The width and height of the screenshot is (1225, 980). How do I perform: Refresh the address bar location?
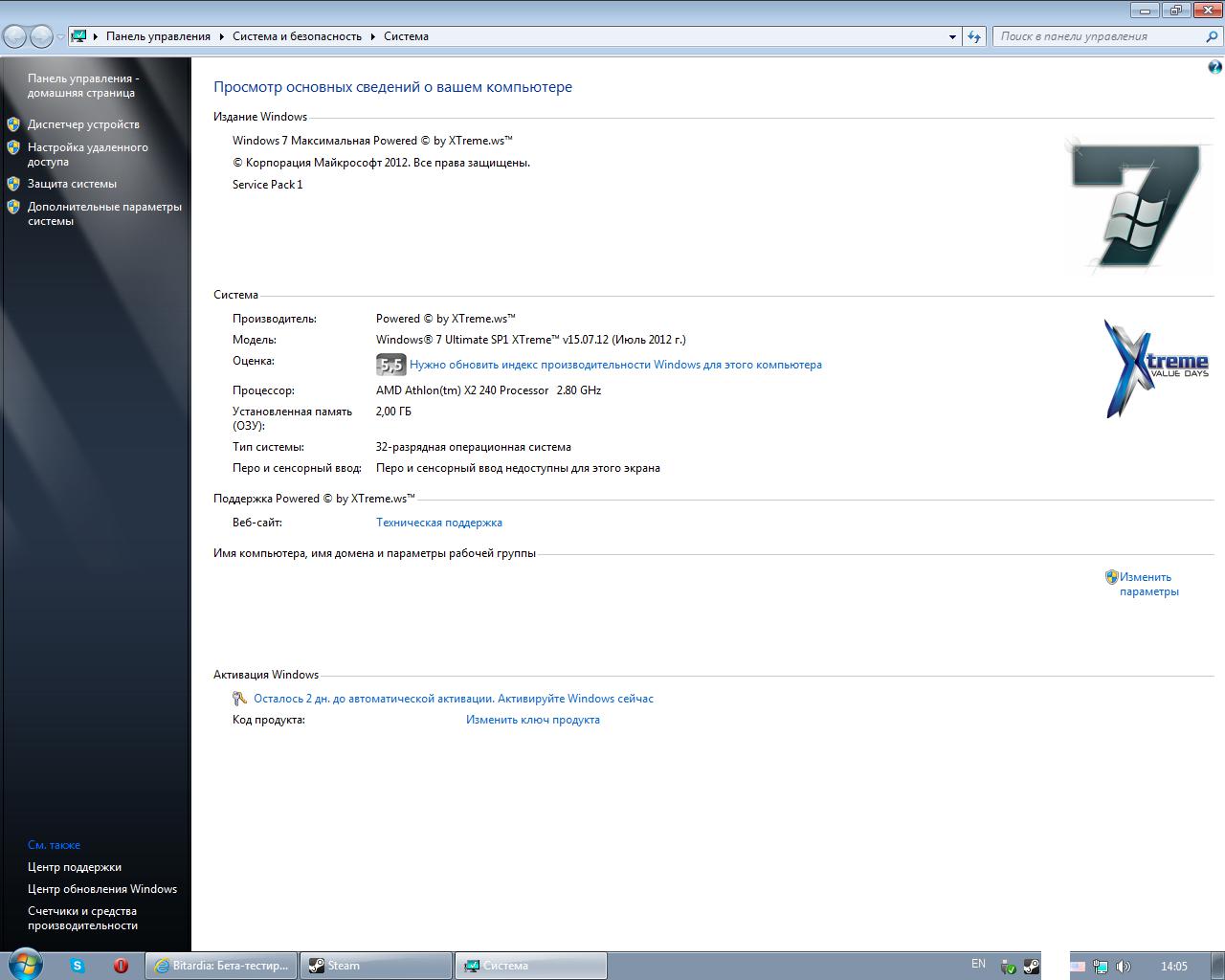click(x=974, y=36)
